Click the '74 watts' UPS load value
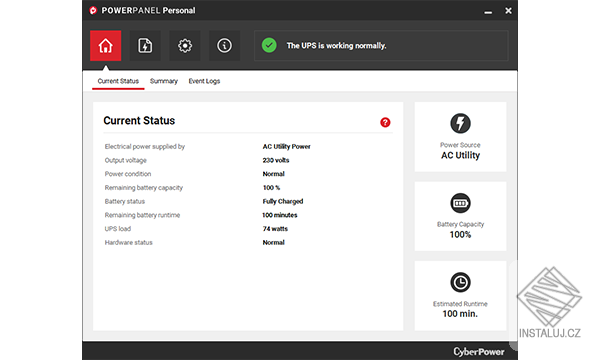600x360 pixels. 275,229
